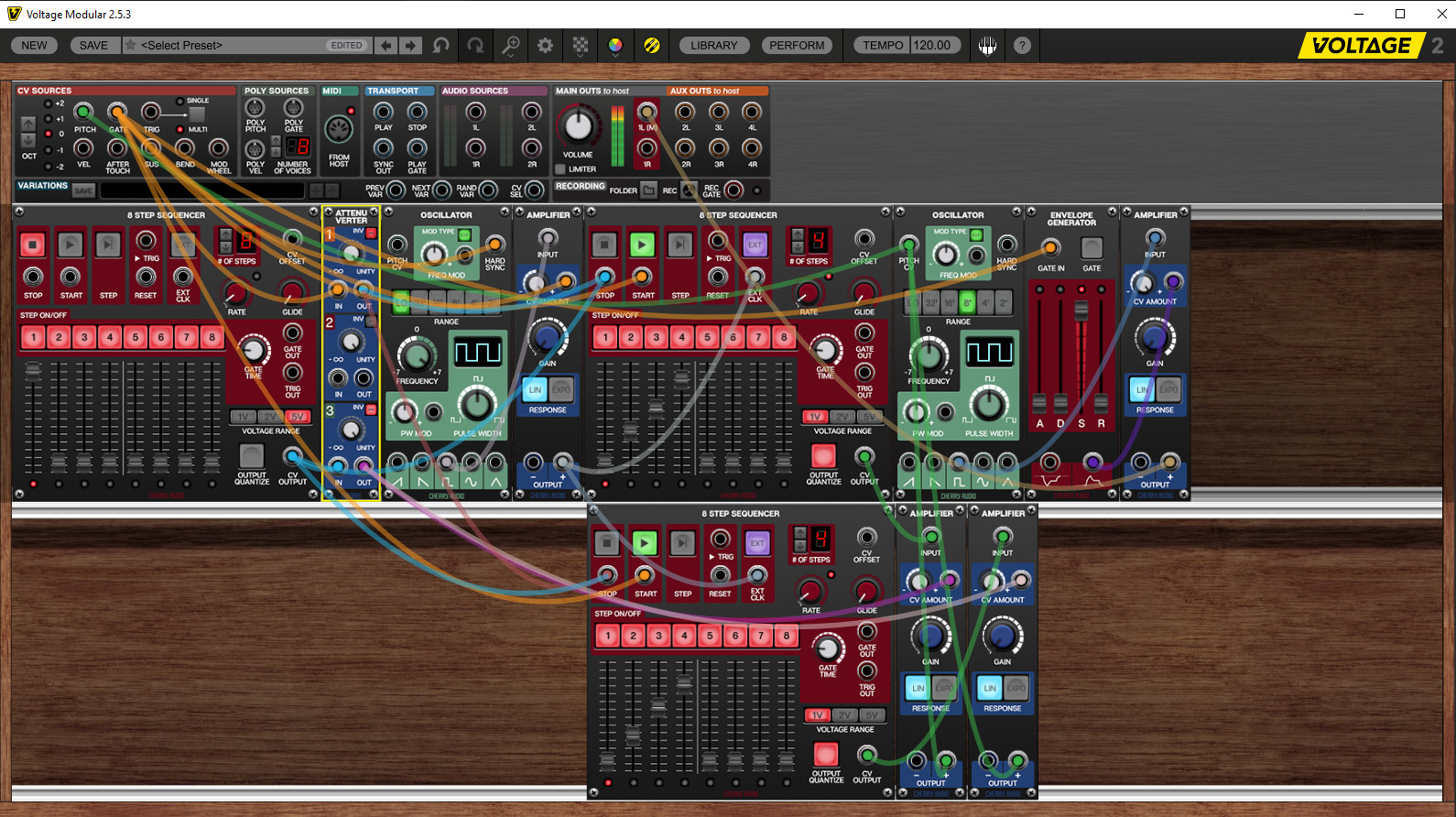Increase number of steps on leftmost sequencer
Viewport: 1456px width, 817px height.
[225, 235]
